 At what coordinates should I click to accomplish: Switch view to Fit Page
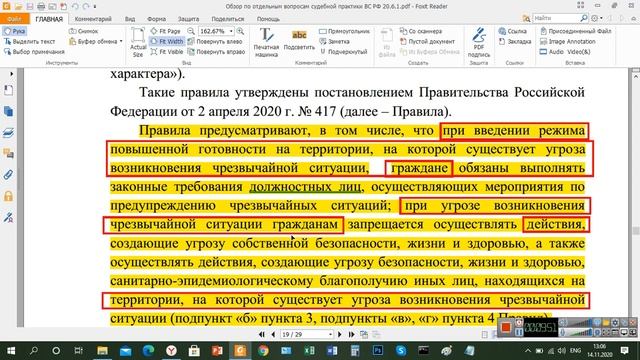pos(166,31)
